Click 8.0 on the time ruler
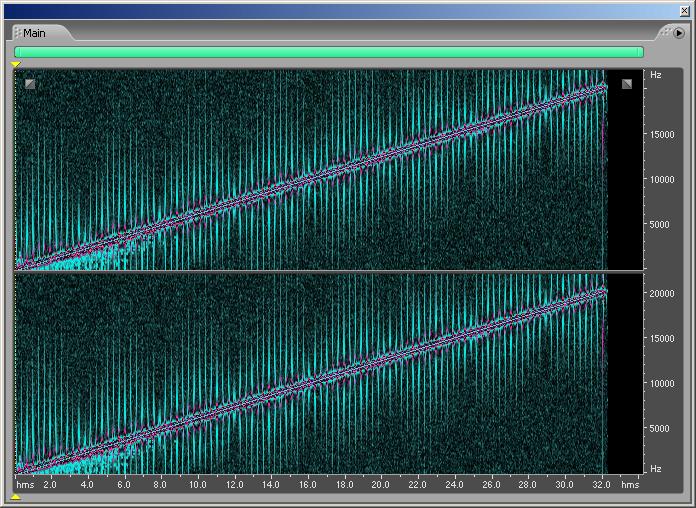 (160, 484)
